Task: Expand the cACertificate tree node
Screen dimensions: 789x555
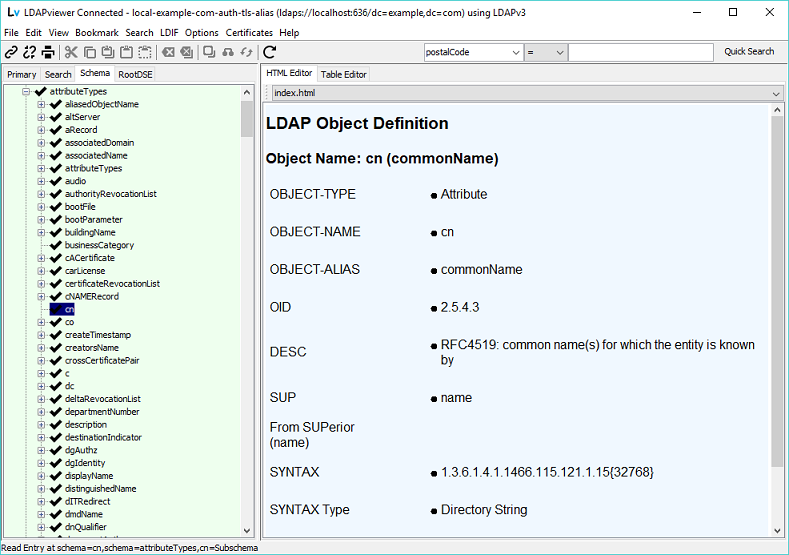Action: 41,258
